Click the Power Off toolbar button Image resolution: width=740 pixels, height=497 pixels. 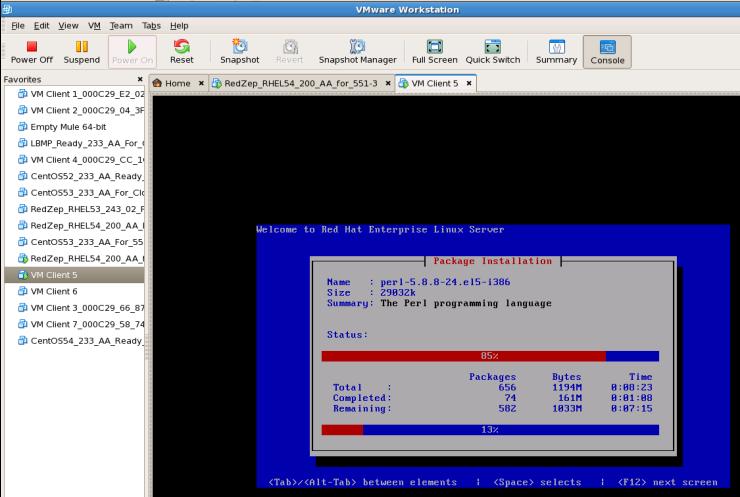32,52
